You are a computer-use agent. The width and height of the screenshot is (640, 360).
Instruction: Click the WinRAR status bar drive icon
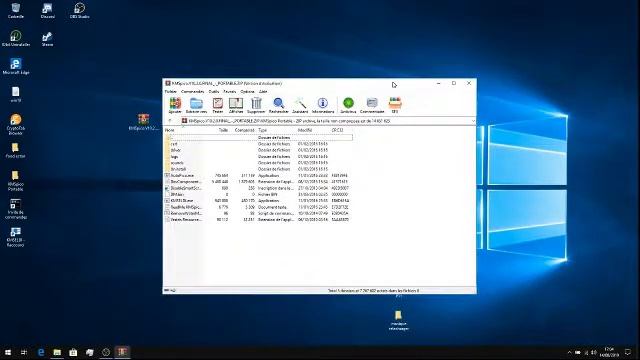click(167, 291)
